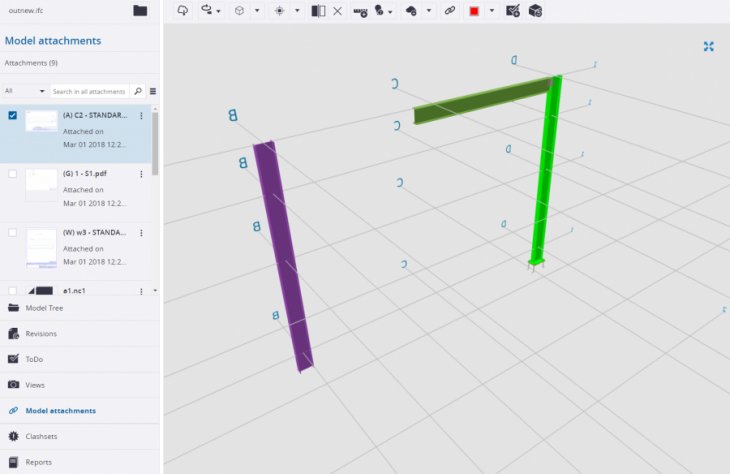Image resolution: width=730 pixels, height=474 pixels.
Task: Open the Revisions section
Action: [41, 333]
